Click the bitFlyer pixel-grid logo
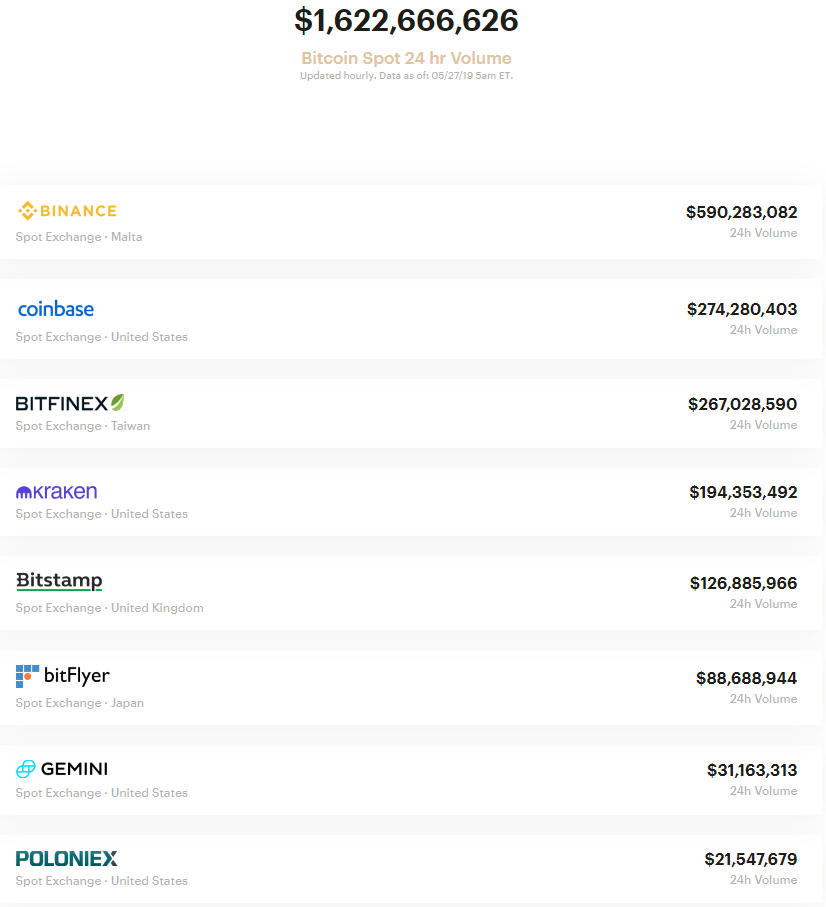Viewport: 826px width, 907px height. coord(24,675)
